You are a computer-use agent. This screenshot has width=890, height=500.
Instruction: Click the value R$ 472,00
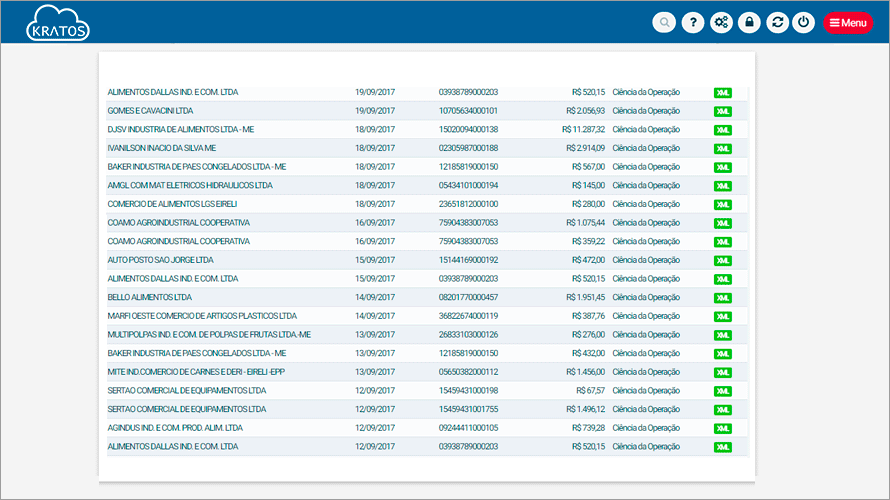(589, 260)
